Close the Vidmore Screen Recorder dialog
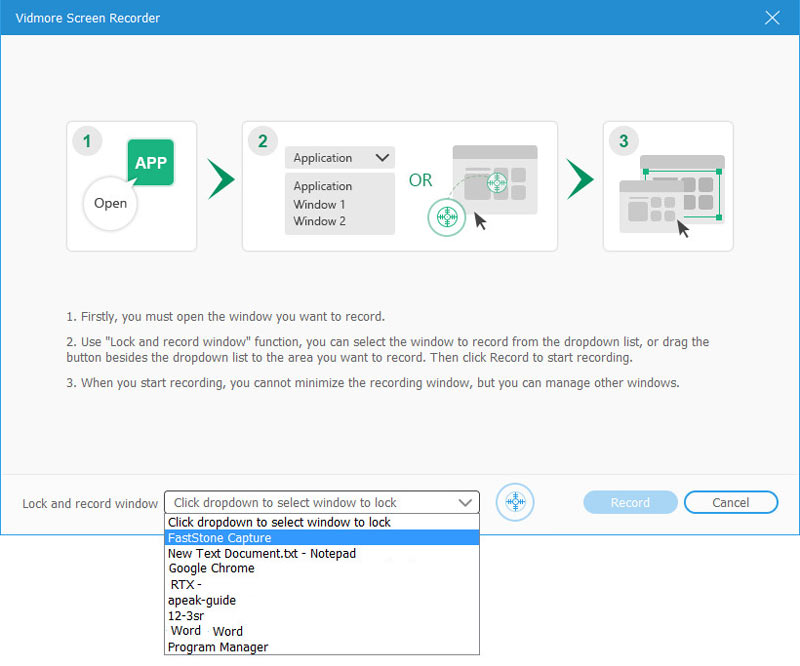Image resolution: width=800 pixels, height=666 pixels. click(x=771, y=18)
